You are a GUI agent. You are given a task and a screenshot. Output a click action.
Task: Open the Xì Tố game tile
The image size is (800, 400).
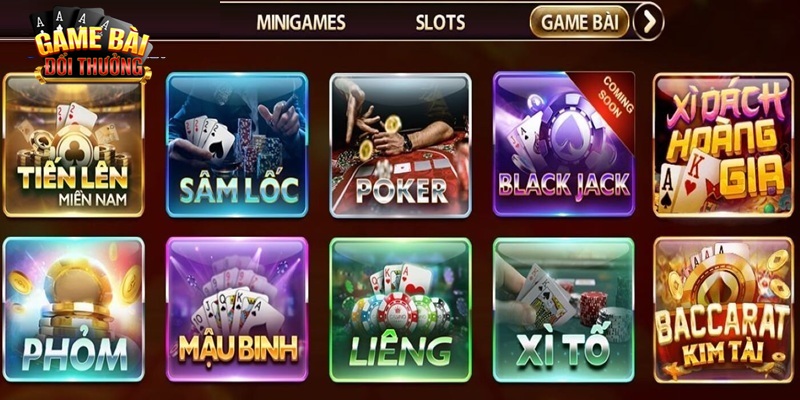(x=564, y=310)
